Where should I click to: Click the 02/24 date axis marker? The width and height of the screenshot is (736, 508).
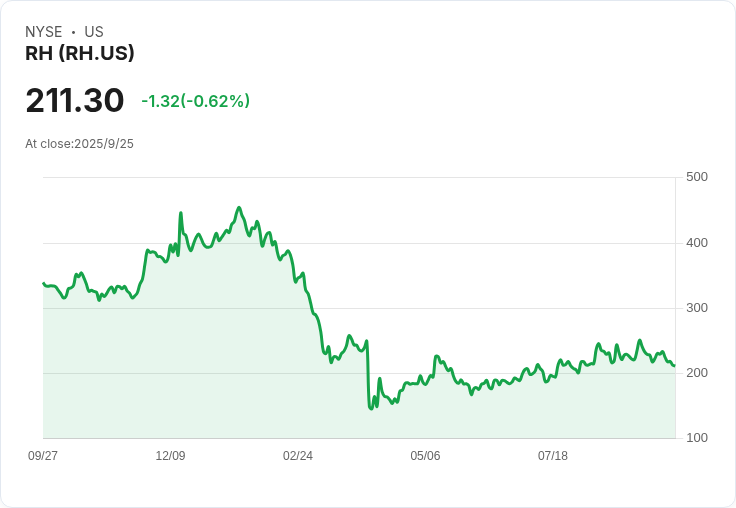coord(298,456)
